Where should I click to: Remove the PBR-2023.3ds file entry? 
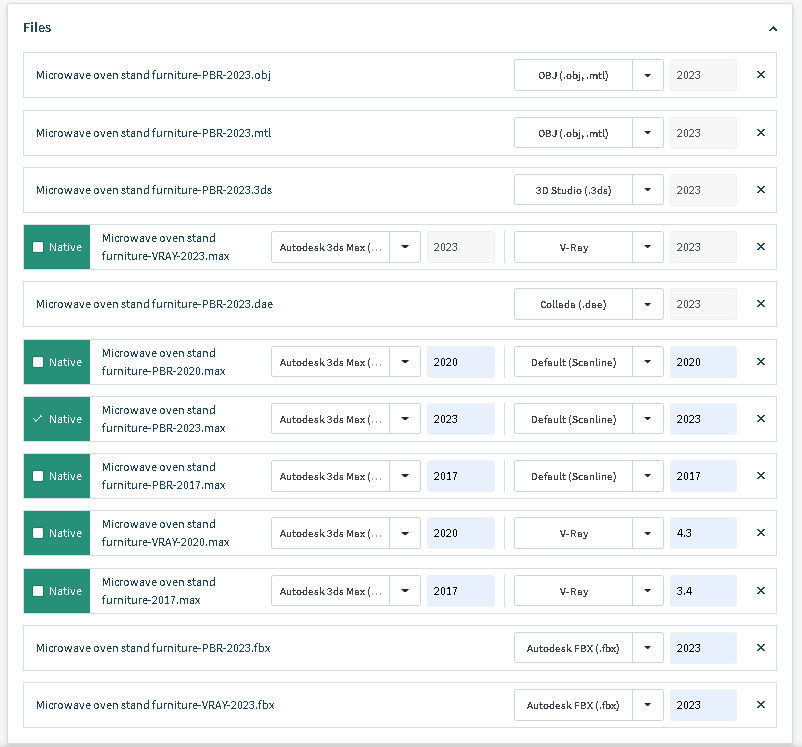tap(760, 190)
